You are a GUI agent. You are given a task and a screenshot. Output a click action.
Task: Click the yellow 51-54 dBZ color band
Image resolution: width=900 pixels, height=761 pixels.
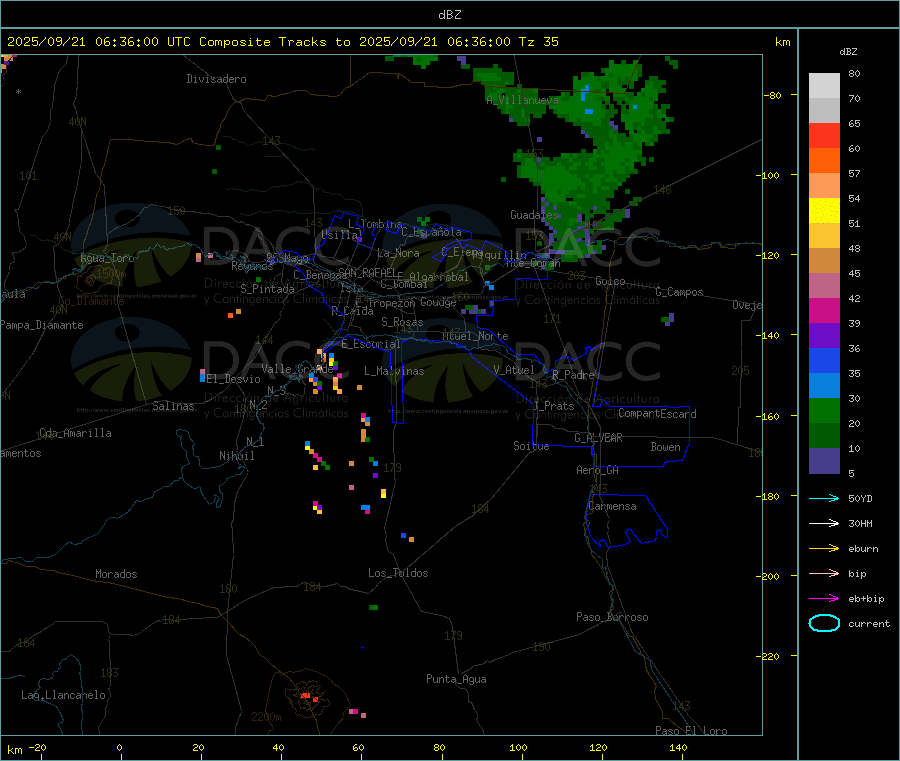pyautogui.click(x=824, y=210)
